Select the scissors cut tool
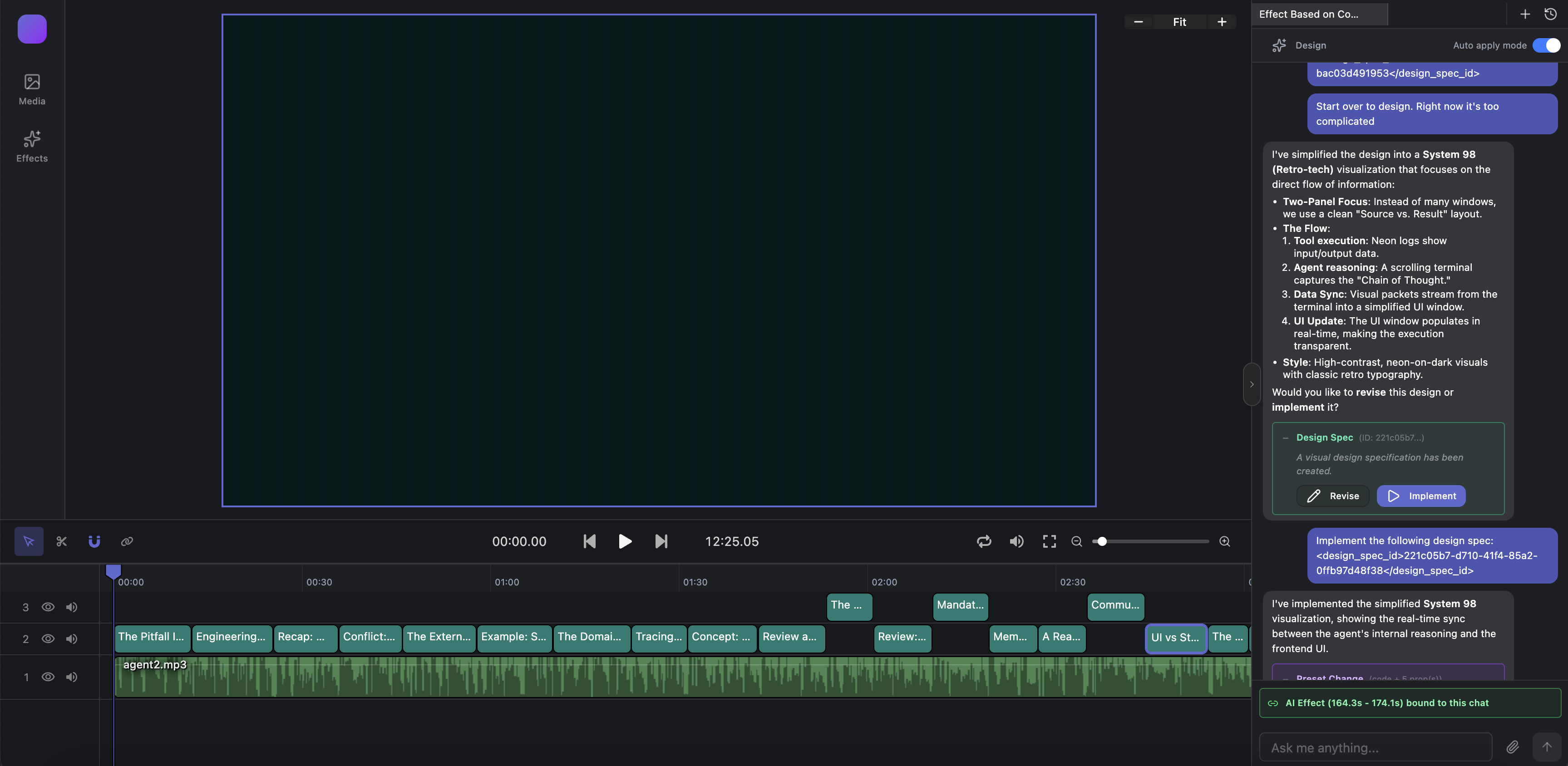 click(x=61, y=541)
